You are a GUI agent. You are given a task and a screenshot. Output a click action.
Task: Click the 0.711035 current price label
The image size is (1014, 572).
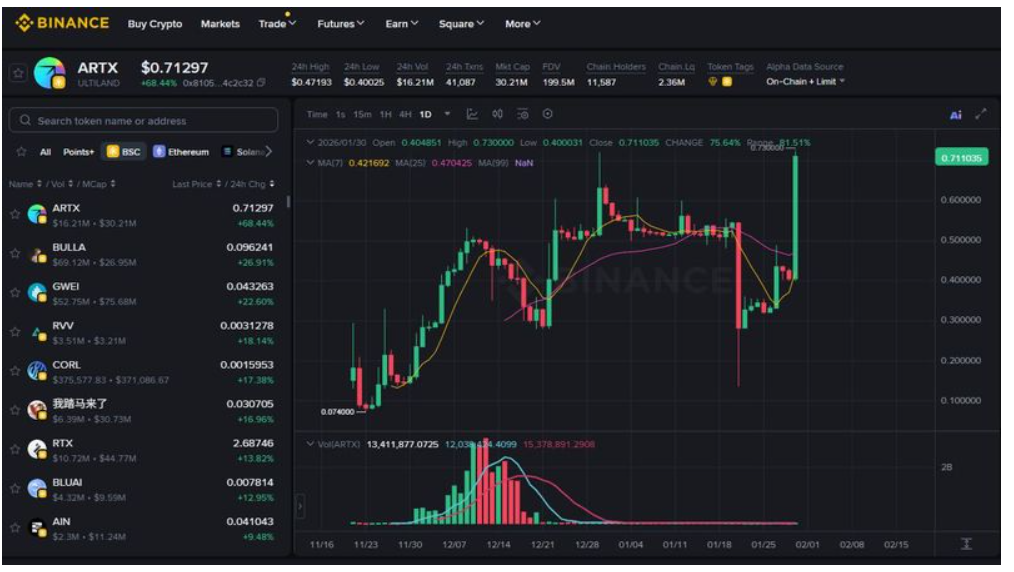coord(962,158)
